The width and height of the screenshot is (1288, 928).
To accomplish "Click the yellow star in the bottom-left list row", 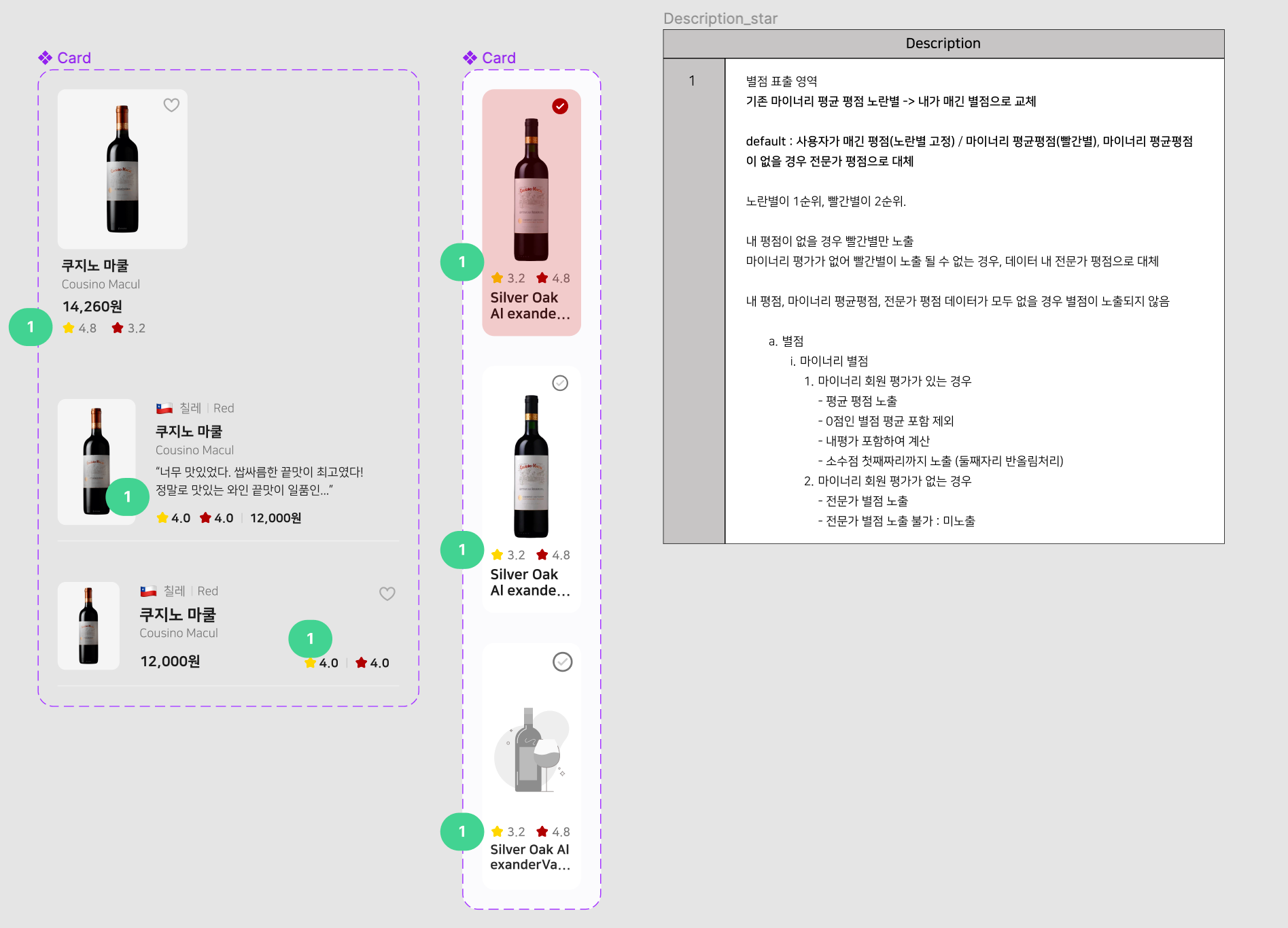I will (x=311, y=662).
